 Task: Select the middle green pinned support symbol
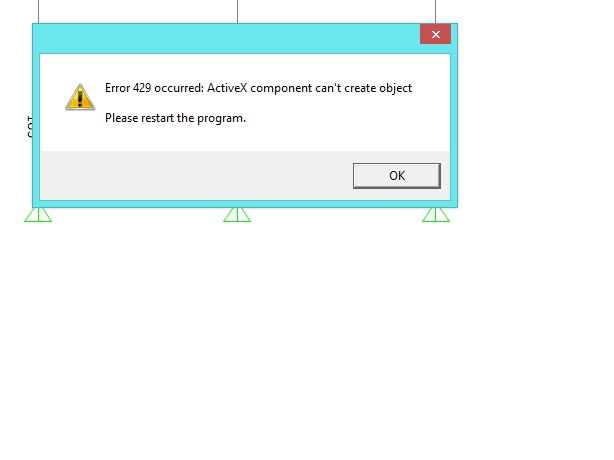click(x=237, y=215)
